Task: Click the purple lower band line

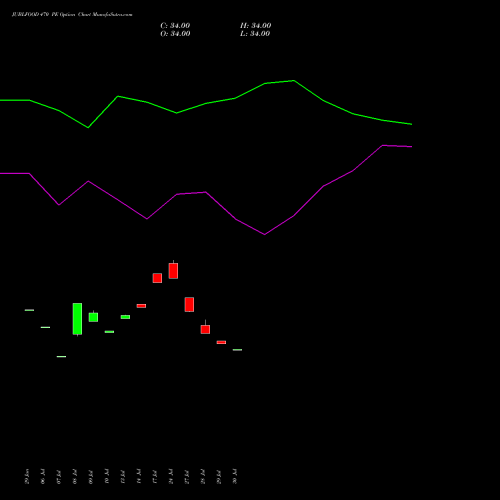Action: pos(206,192)
